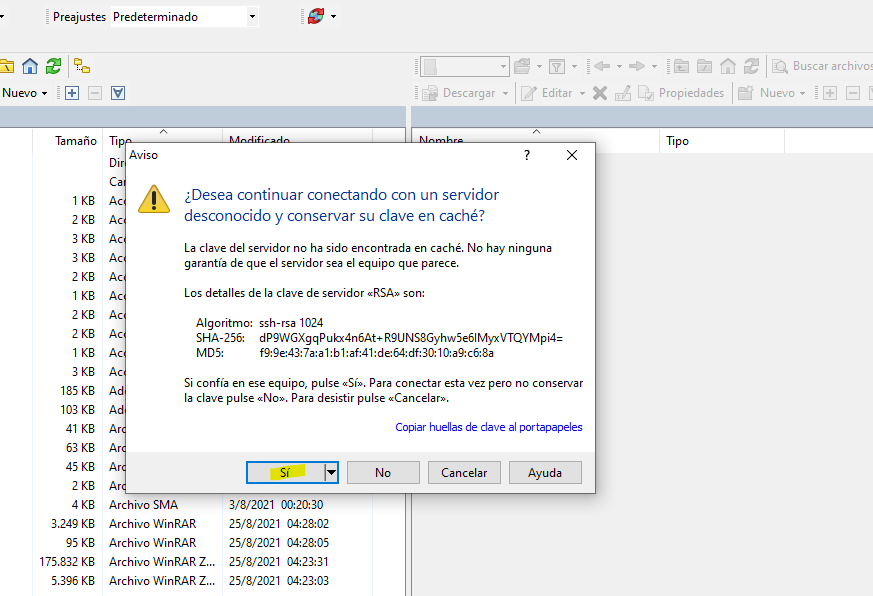This screenshot has height=596, width=873.
Task: Click the remote panel home icon
Action: [x=728, y=66]
